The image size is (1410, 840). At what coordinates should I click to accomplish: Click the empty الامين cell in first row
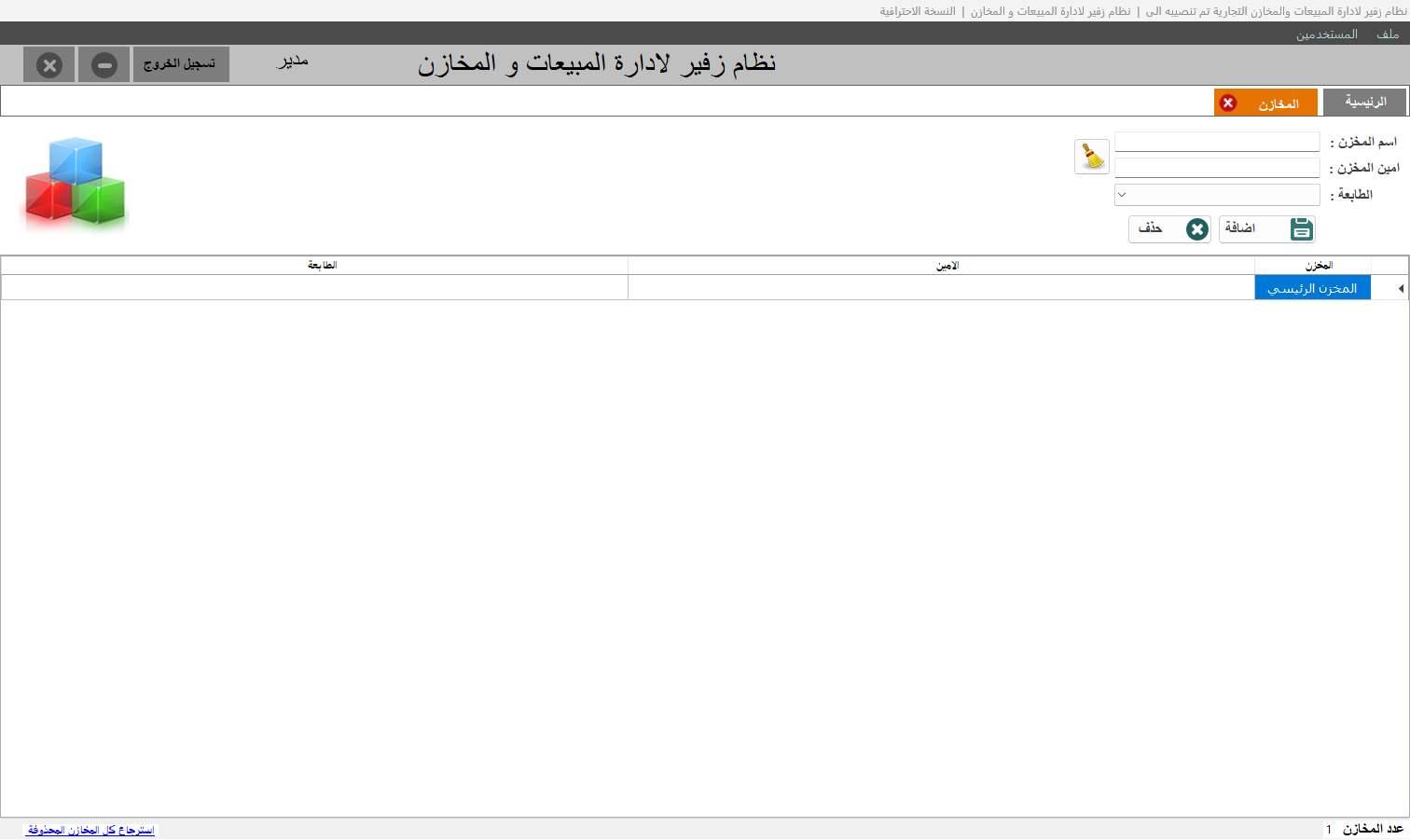tap(942, 288)
